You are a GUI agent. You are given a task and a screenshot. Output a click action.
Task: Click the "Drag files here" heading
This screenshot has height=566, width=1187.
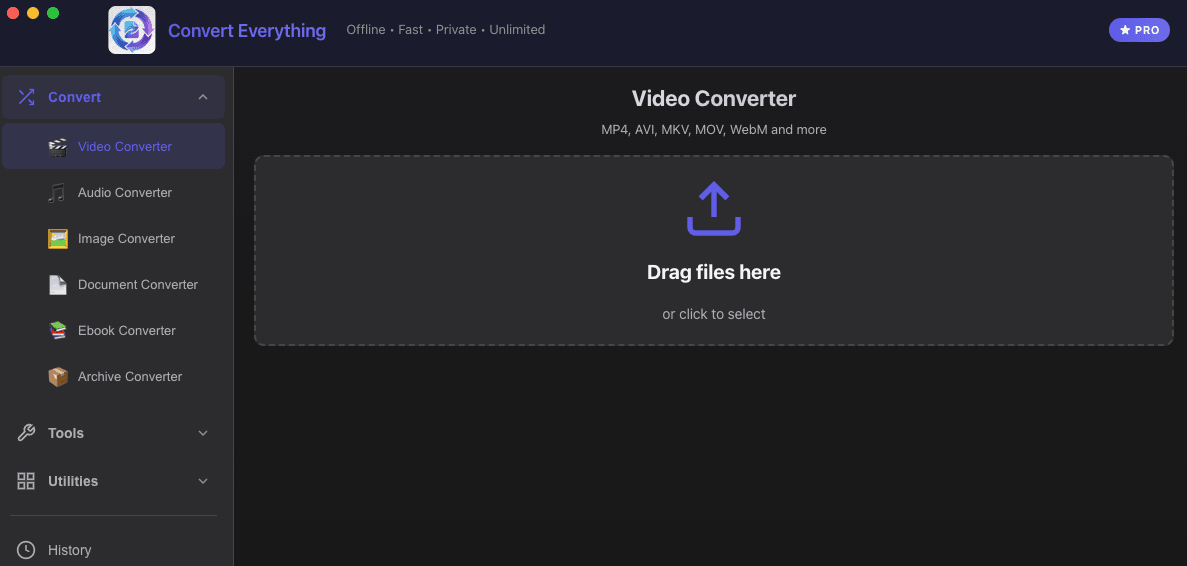coord(714,272)
